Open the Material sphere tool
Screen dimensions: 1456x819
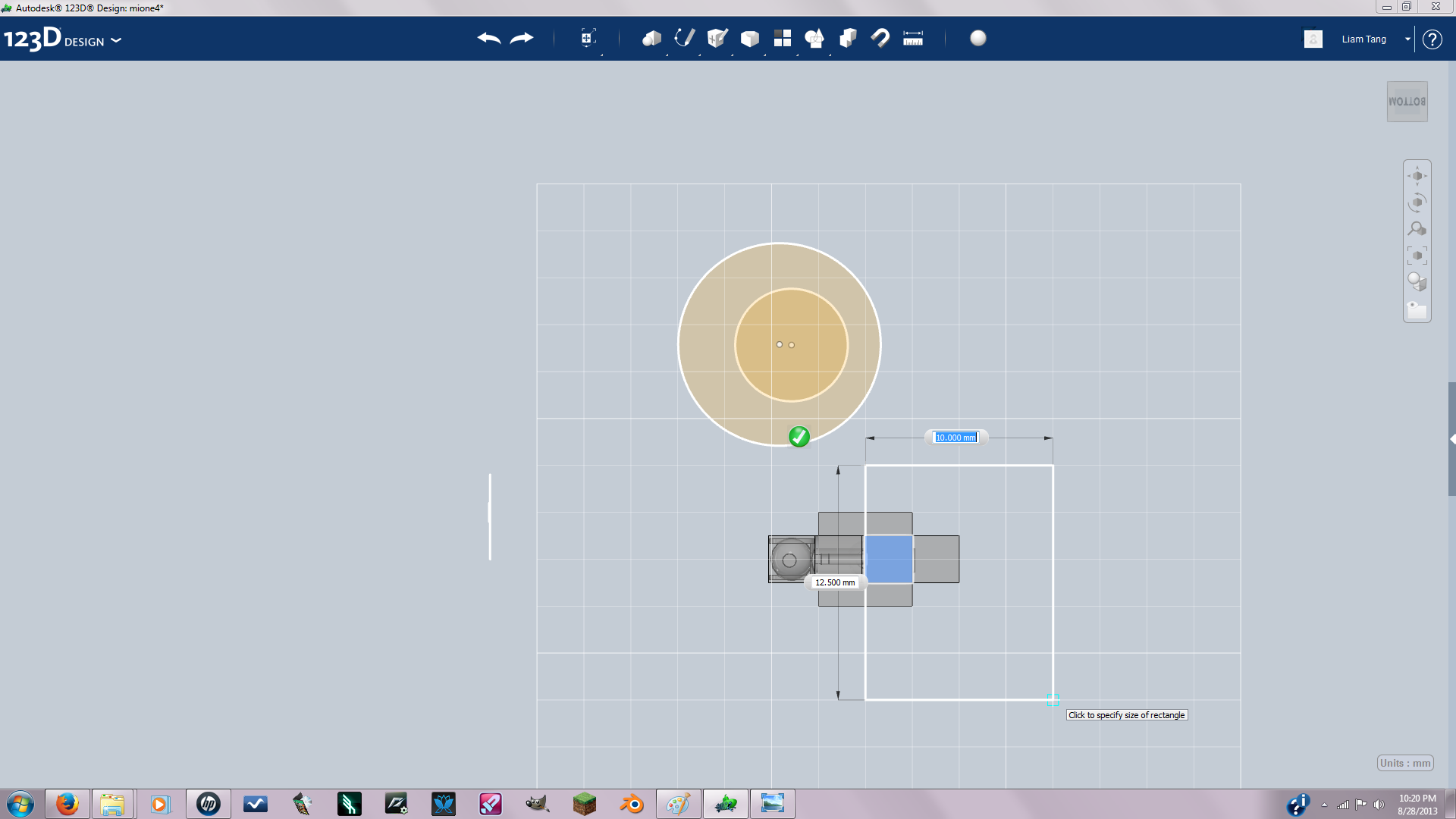tap(978, 38)
